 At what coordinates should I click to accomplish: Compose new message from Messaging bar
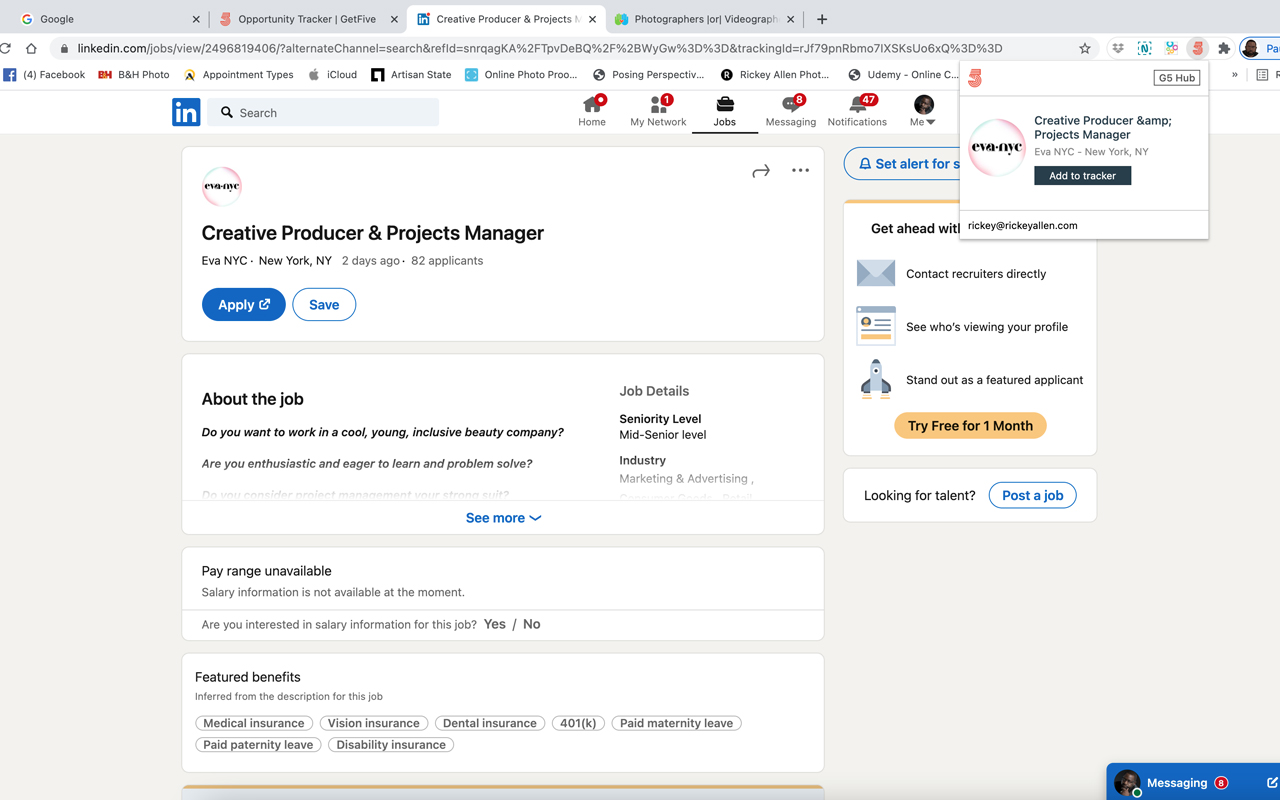point(1272,782)
